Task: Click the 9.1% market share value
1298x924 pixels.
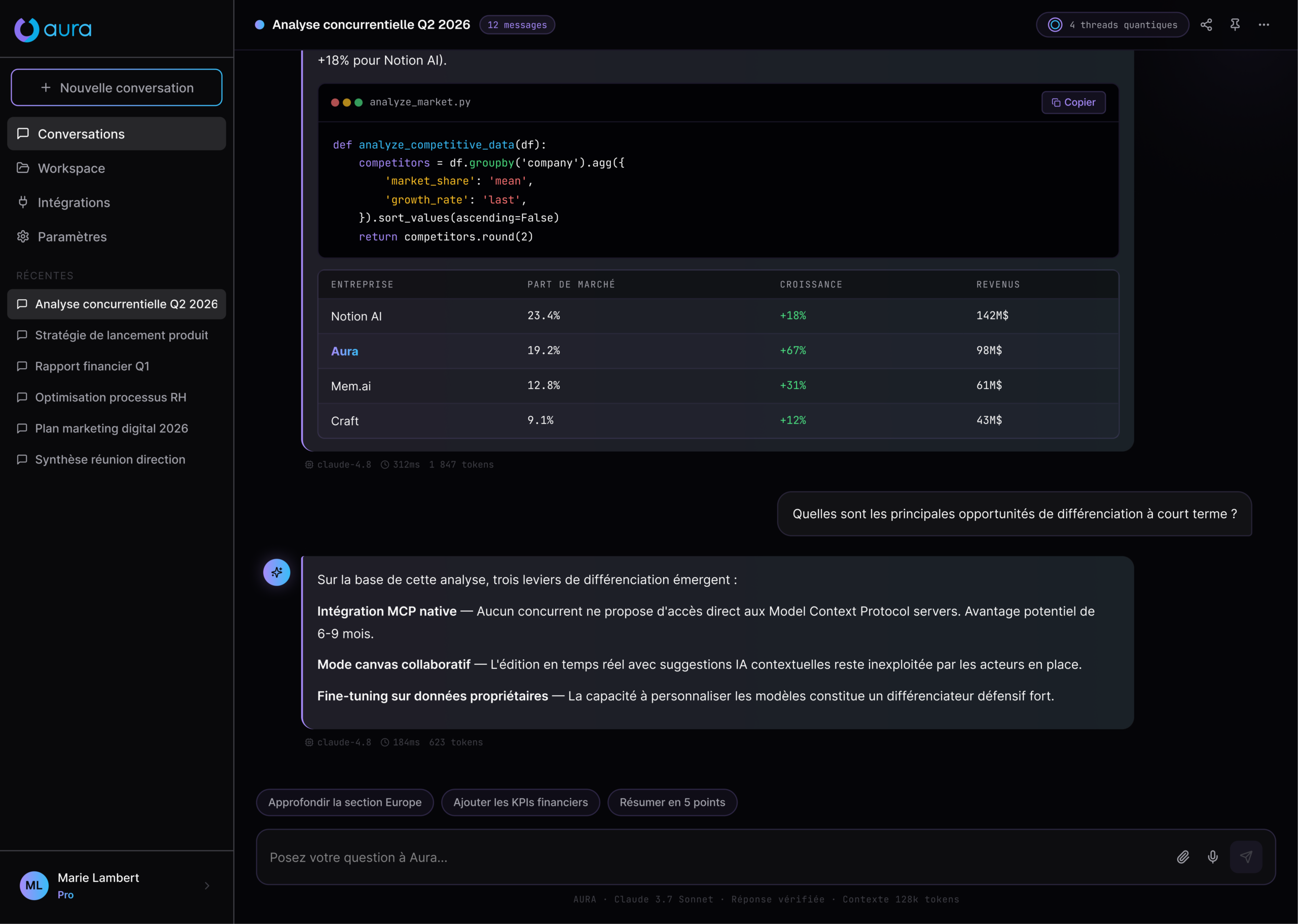Action: (x=540, y=420)
